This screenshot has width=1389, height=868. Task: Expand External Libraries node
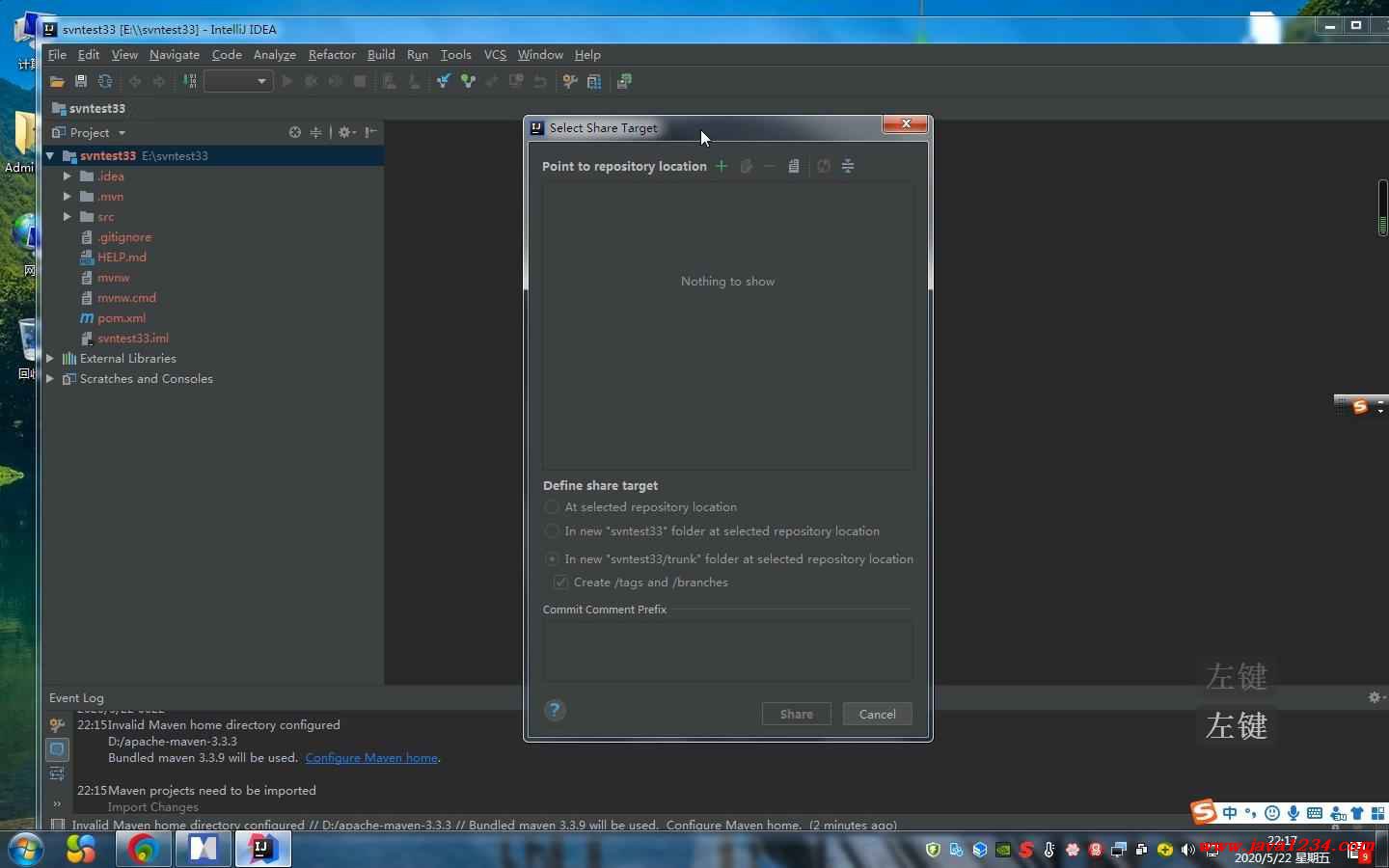point(50,359)
